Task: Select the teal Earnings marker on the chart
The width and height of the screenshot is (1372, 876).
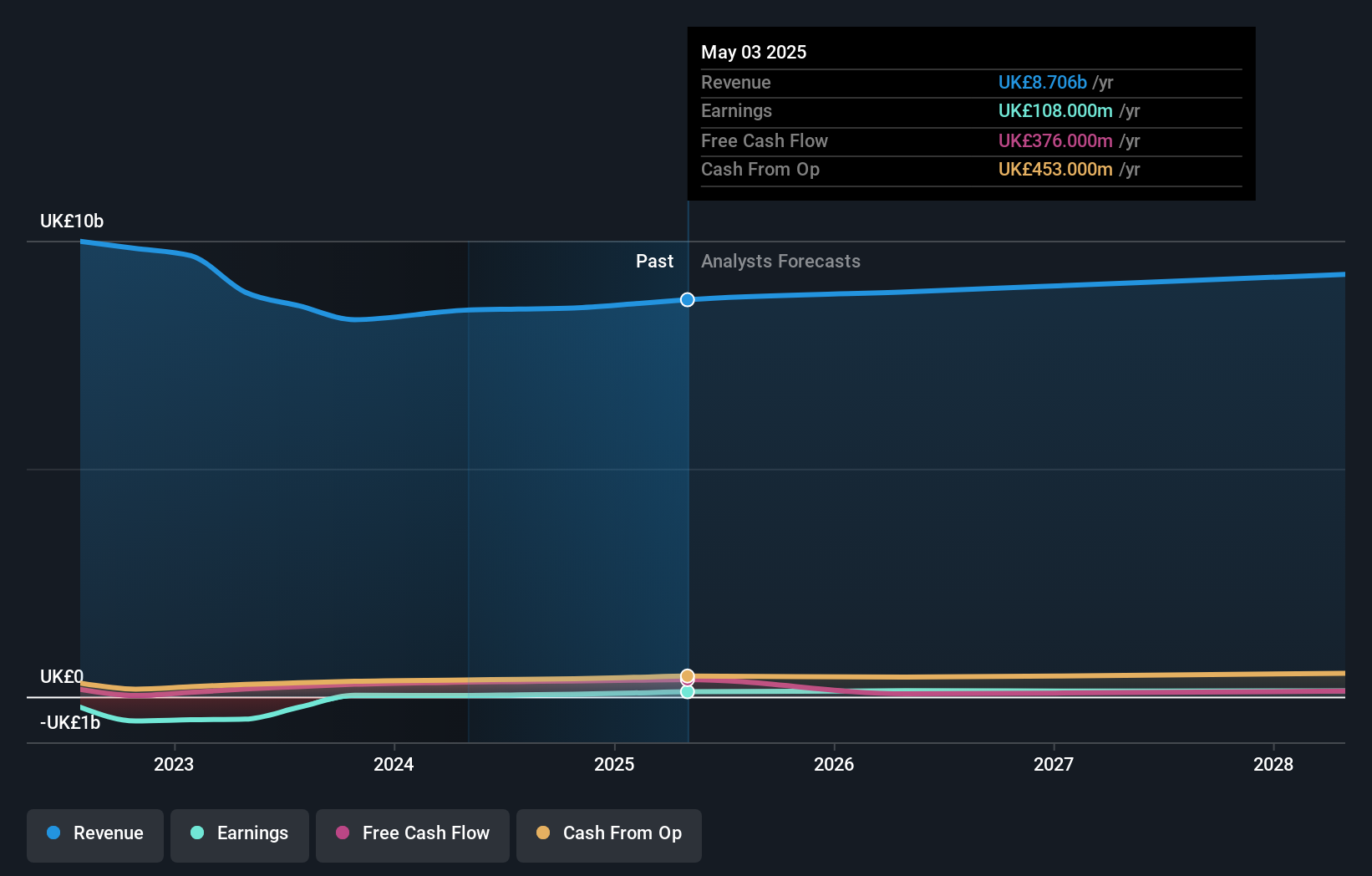Action: (x=687, y=692)
